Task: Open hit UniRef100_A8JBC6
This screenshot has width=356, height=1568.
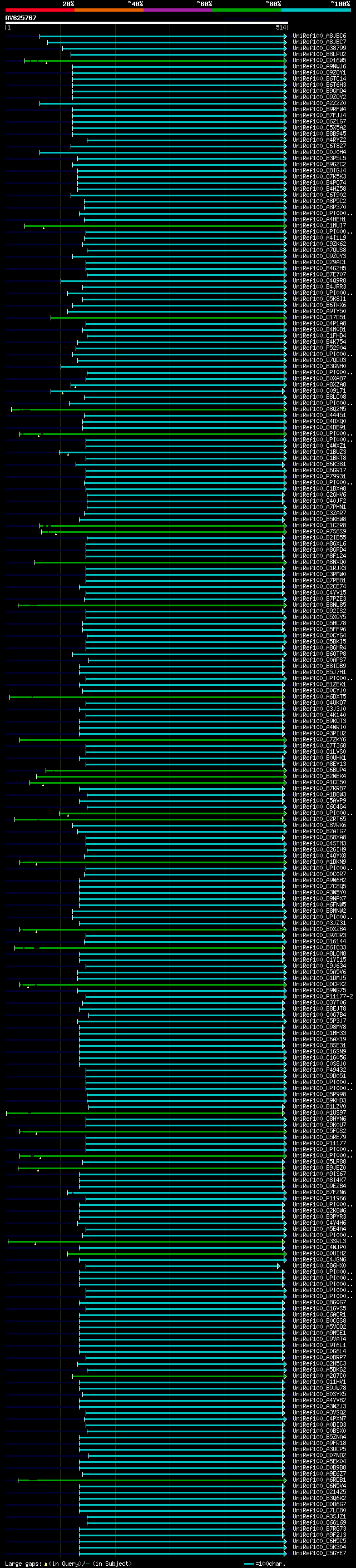Action: 319,36
